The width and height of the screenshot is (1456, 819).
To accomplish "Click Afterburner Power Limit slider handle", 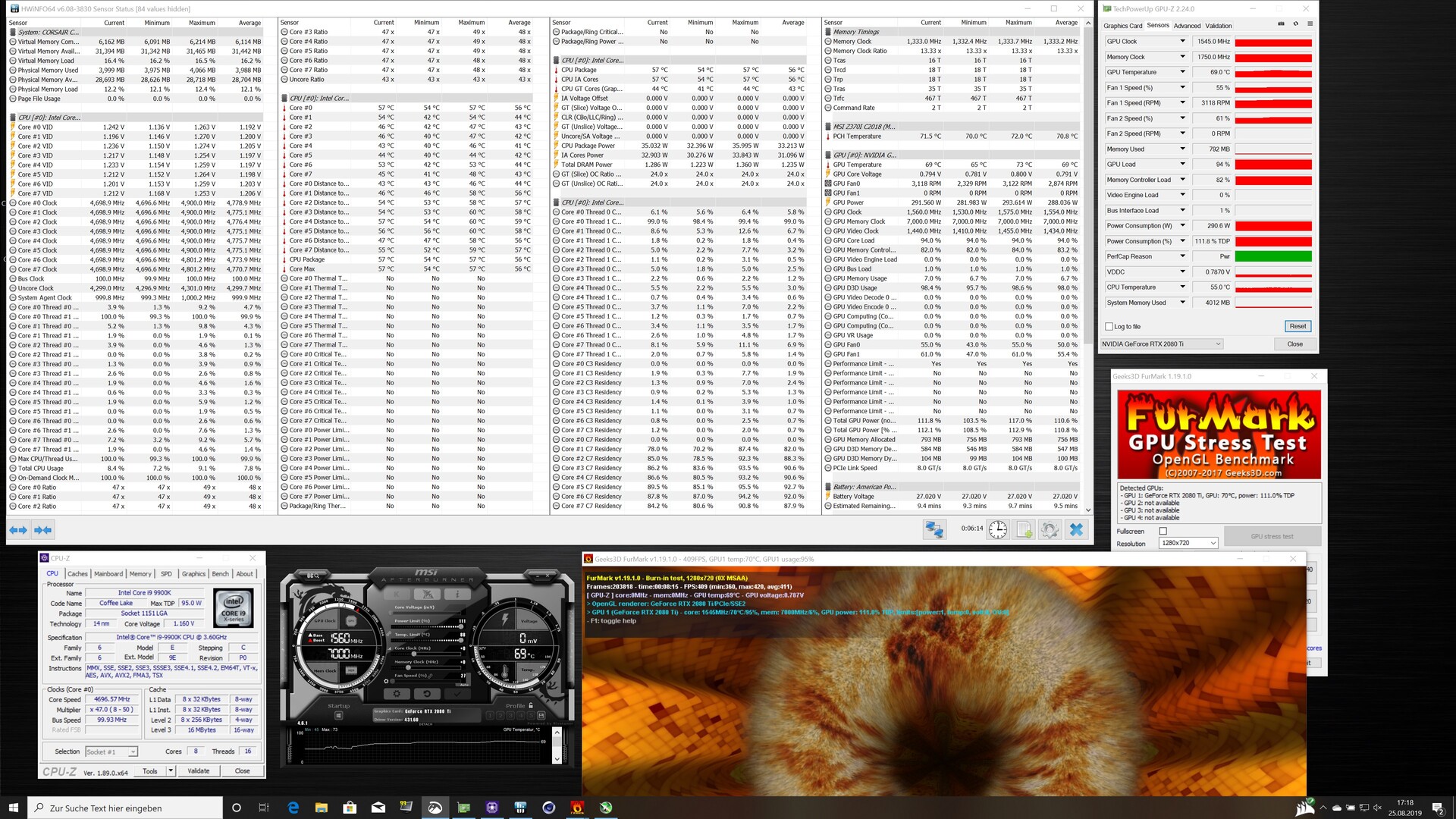I will (462, 627).
